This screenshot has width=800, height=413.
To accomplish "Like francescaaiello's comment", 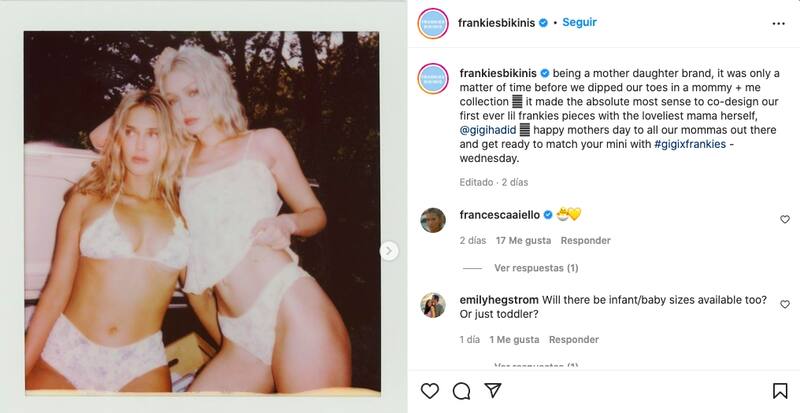I will (784, 219).
